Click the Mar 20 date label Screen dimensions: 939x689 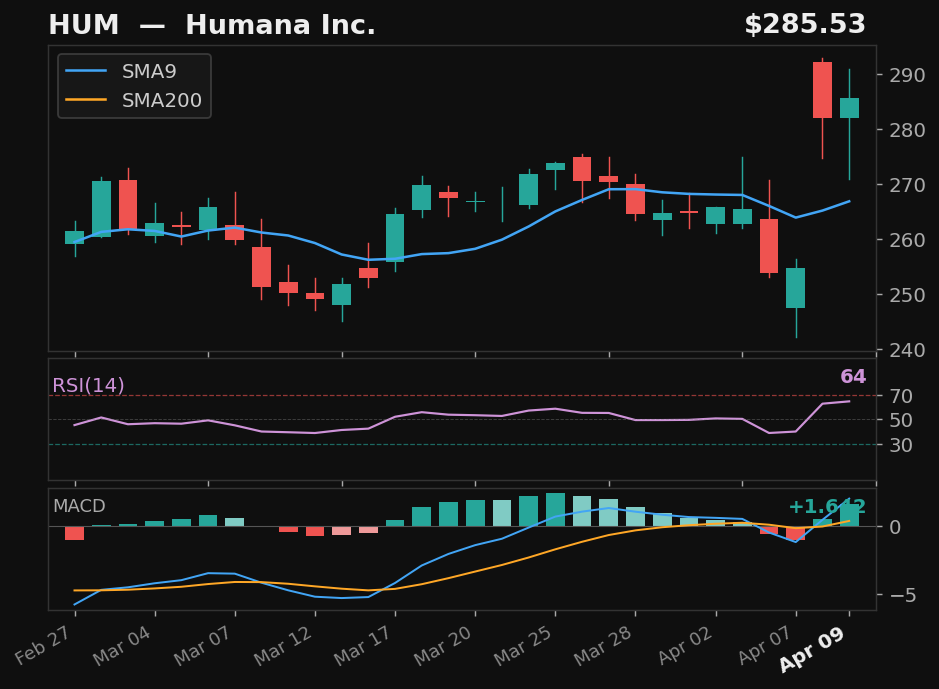click(x=443, y=646)
